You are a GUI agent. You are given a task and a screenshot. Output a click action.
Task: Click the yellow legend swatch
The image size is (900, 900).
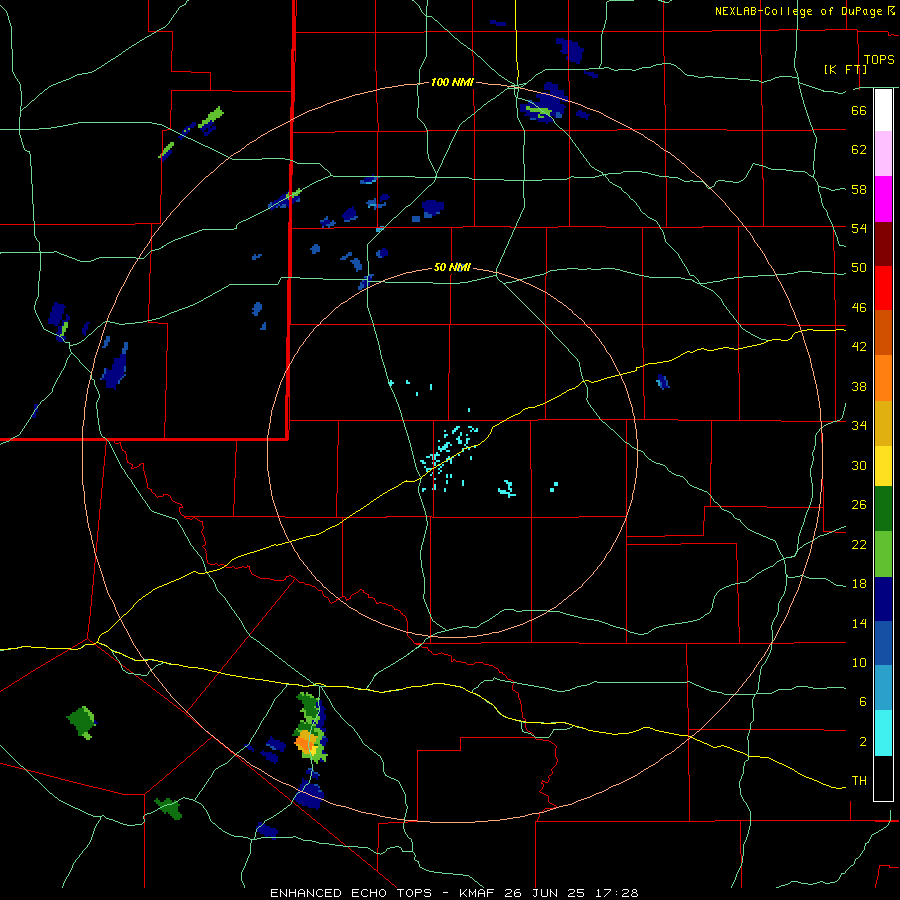[883, 465]
